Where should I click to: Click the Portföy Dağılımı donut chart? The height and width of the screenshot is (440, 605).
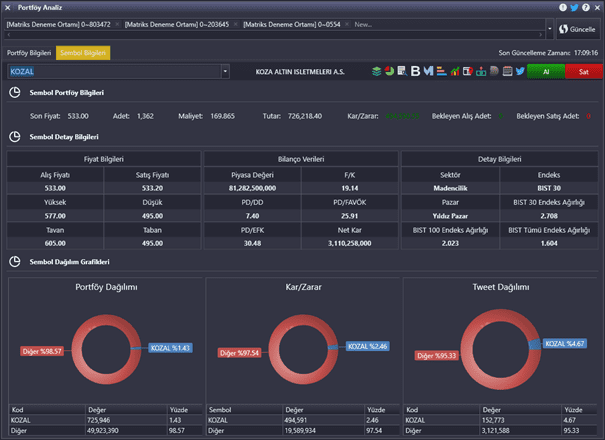pos(106,349)
